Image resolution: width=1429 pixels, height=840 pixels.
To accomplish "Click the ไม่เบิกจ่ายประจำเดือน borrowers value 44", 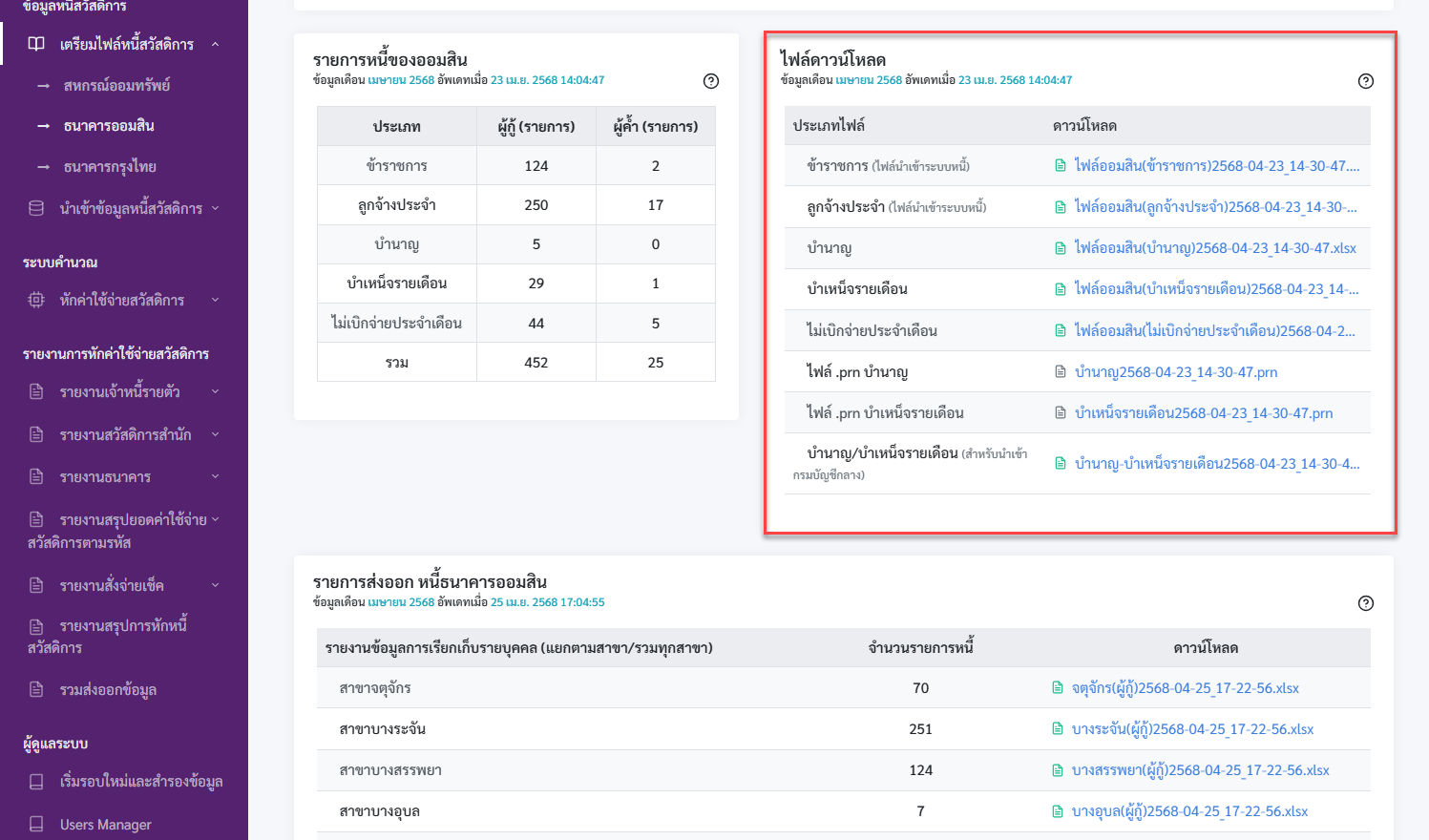I will pos(536,324).
